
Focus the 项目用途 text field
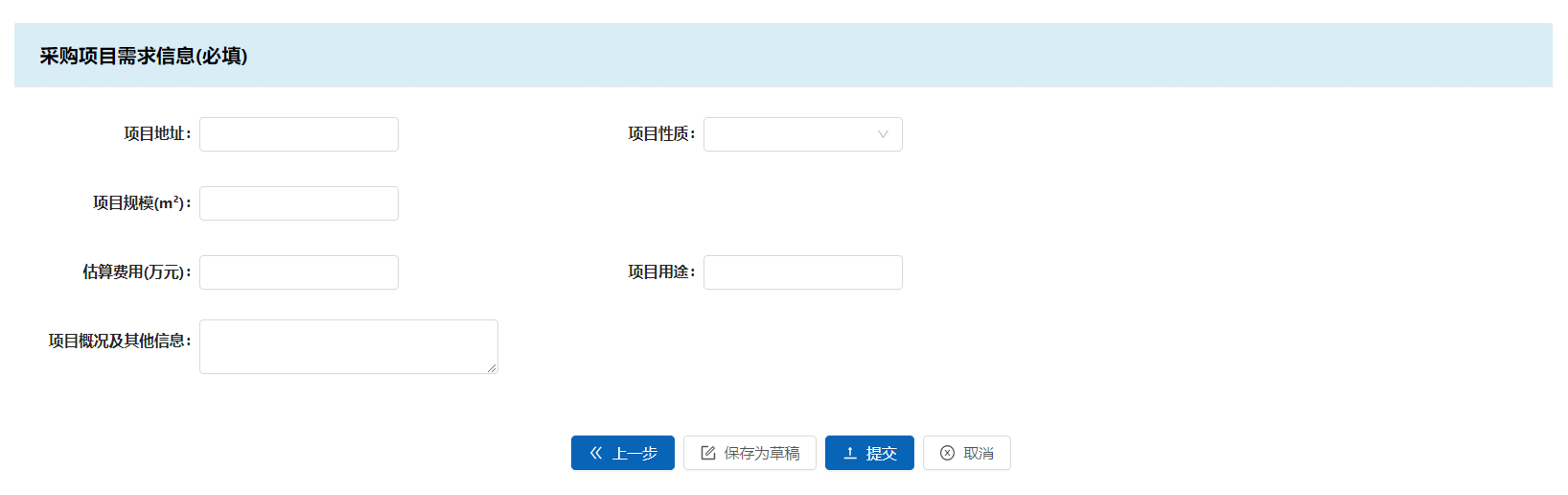point(803,272)
